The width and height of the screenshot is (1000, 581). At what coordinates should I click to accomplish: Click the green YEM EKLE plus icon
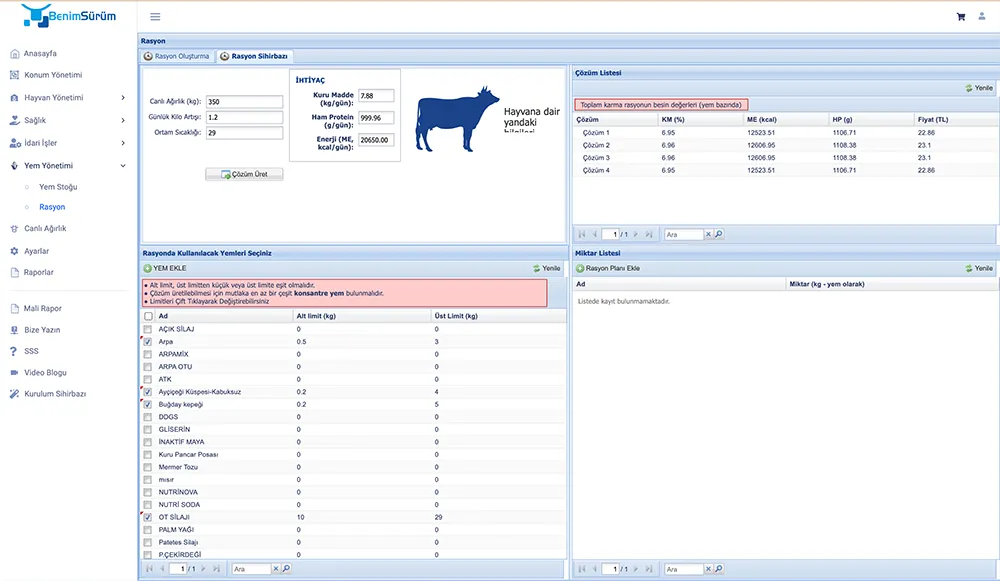tap(147, 268)
